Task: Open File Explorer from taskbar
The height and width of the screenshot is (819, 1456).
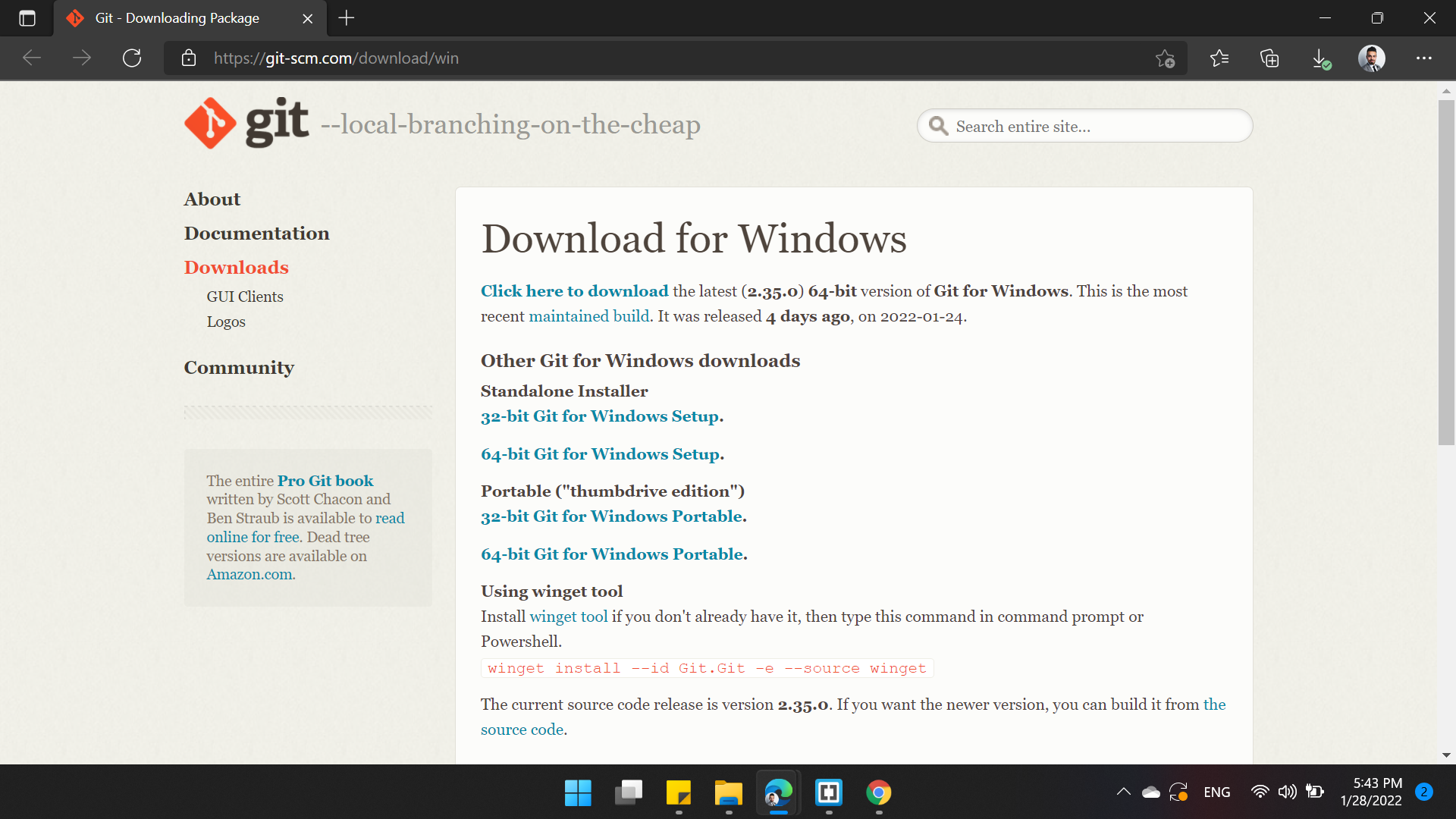Action: click(x=729, y=793)
